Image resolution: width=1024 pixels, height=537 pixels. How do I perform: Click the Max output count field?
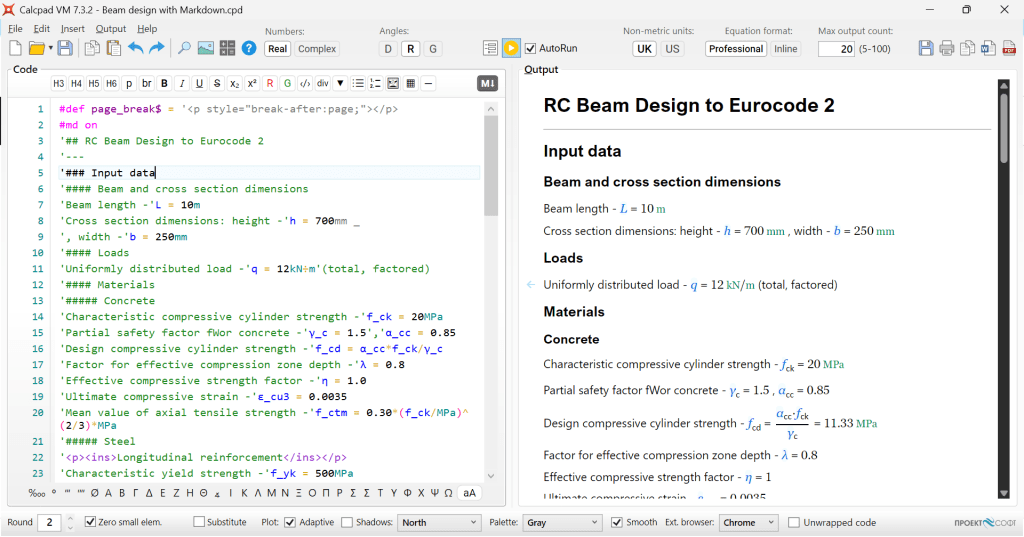click(836, 49)
